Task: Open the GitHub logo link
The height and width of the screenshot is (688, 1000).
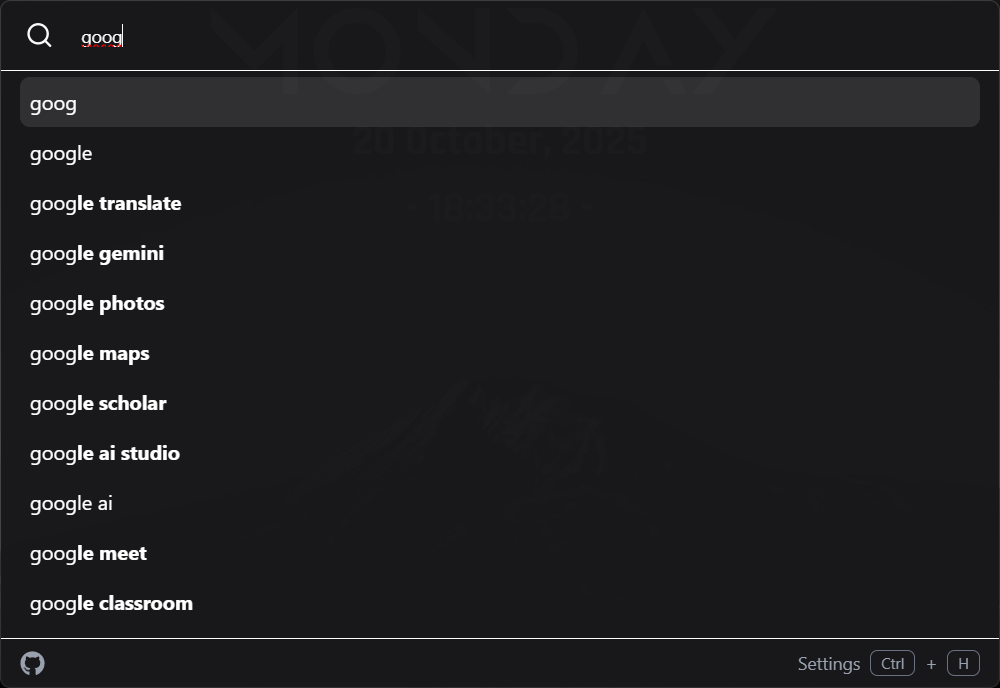Action: coord(33,663)
